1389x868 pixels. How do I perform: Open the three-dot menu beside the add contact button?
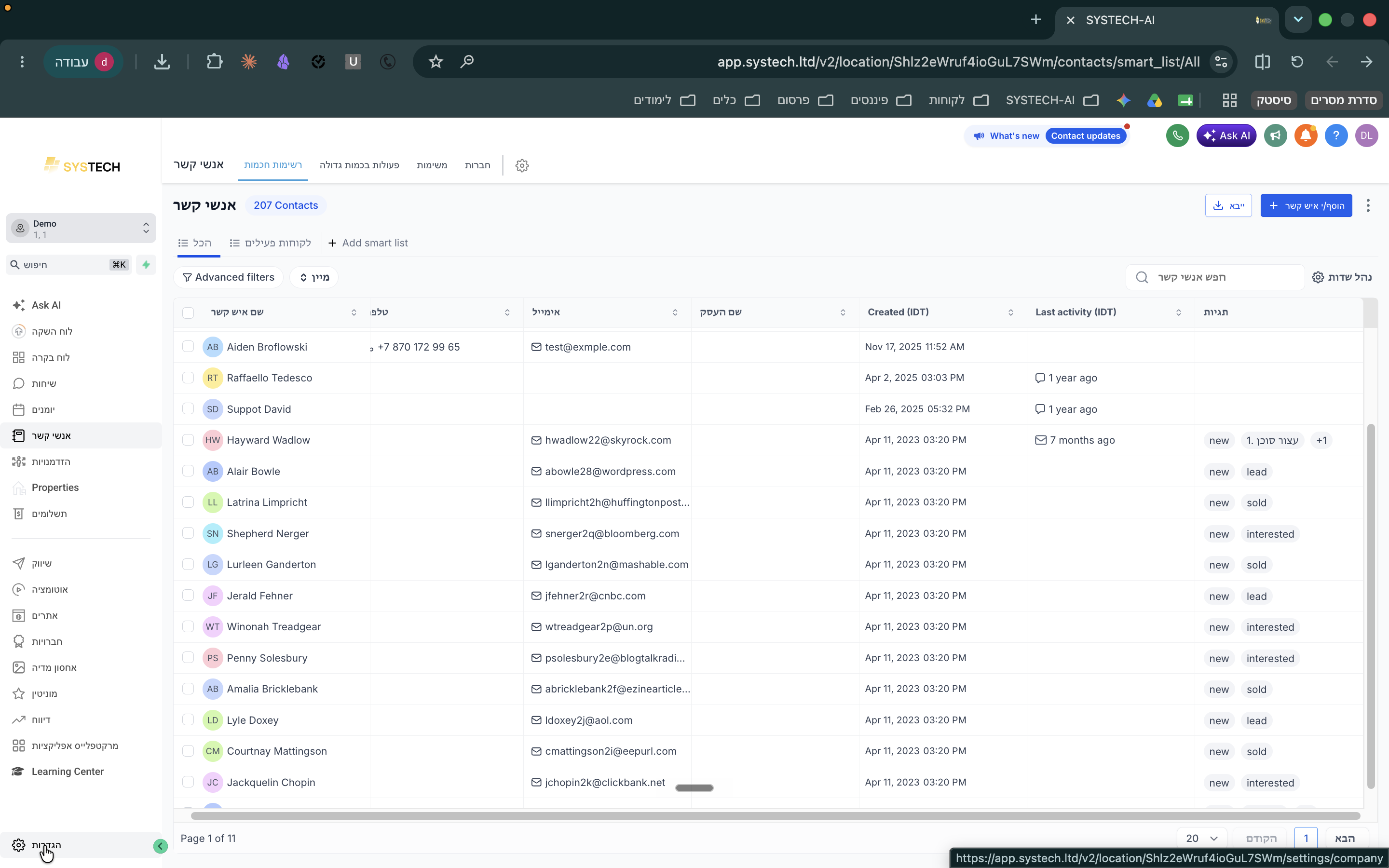pos(1368,205)
